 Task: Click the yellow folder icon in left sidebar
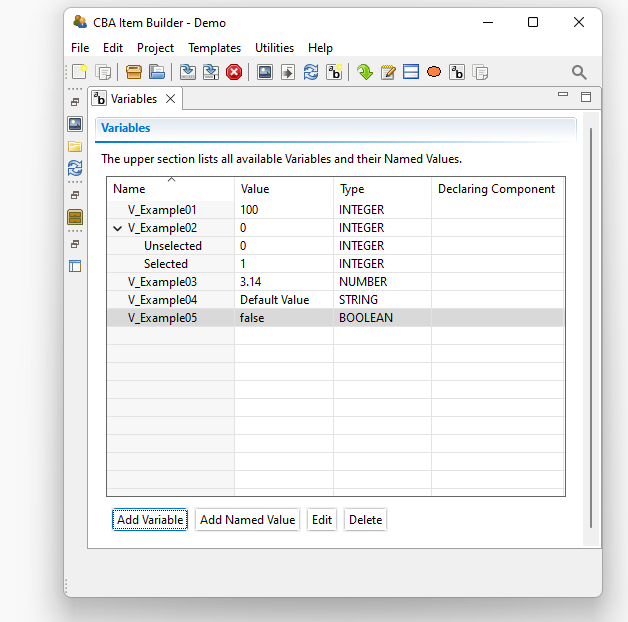pos(75,146)
